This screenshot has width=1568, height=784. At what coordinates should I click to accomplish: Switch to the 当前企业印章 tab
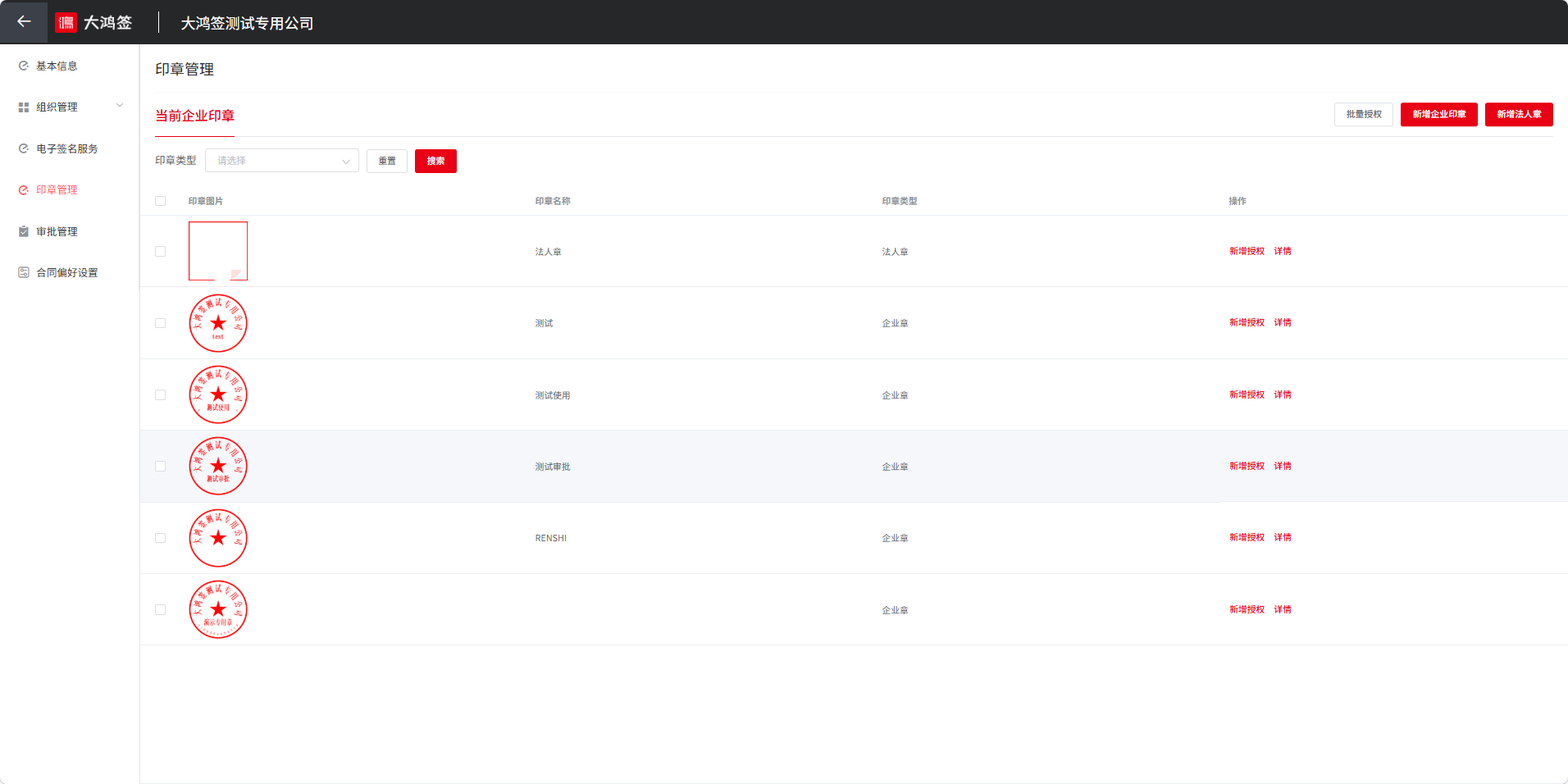tap(195, 116)
